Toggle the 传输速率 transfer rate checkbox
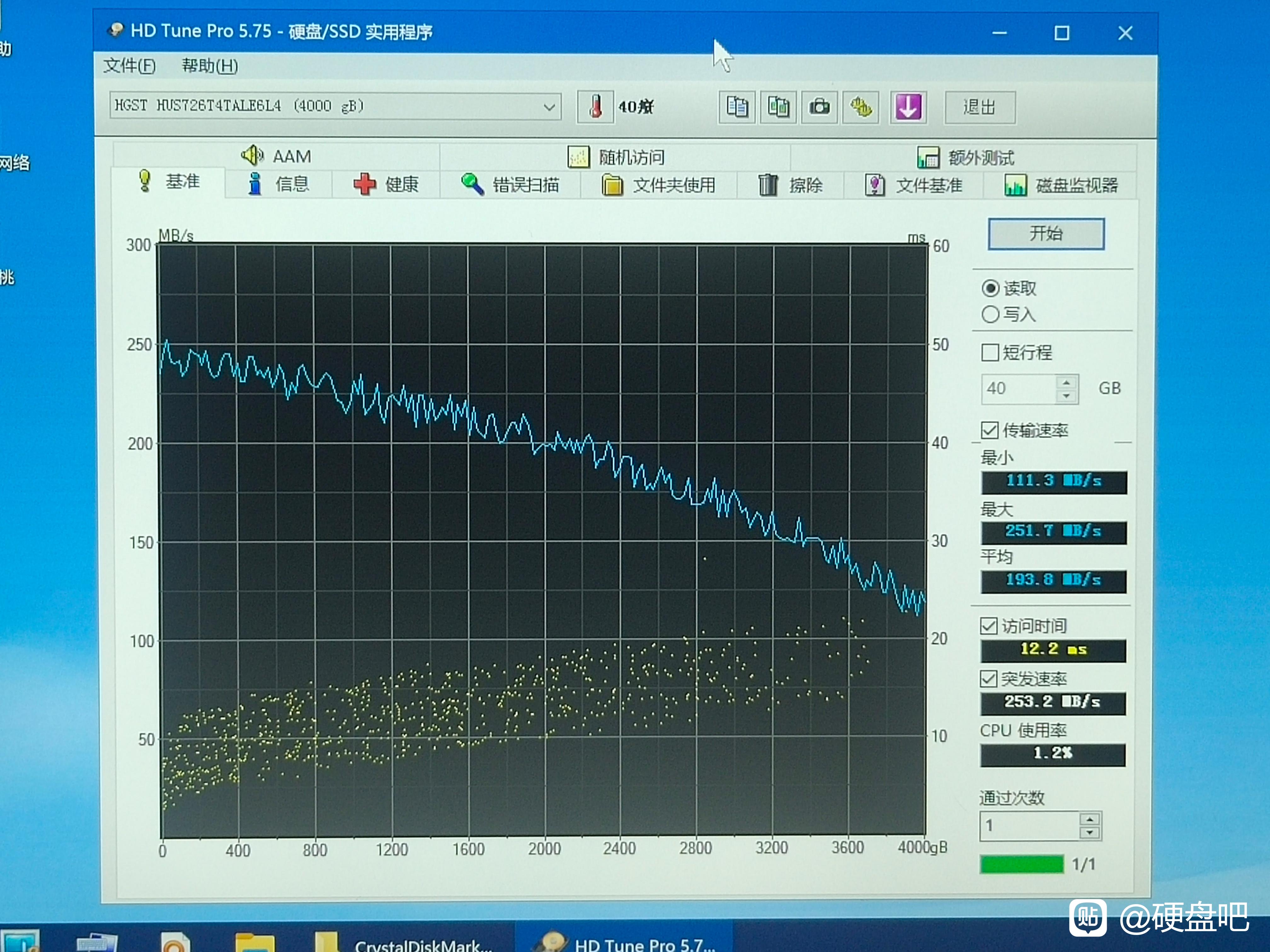This screenshot has height=952, width=1270. tap(989, 430)
